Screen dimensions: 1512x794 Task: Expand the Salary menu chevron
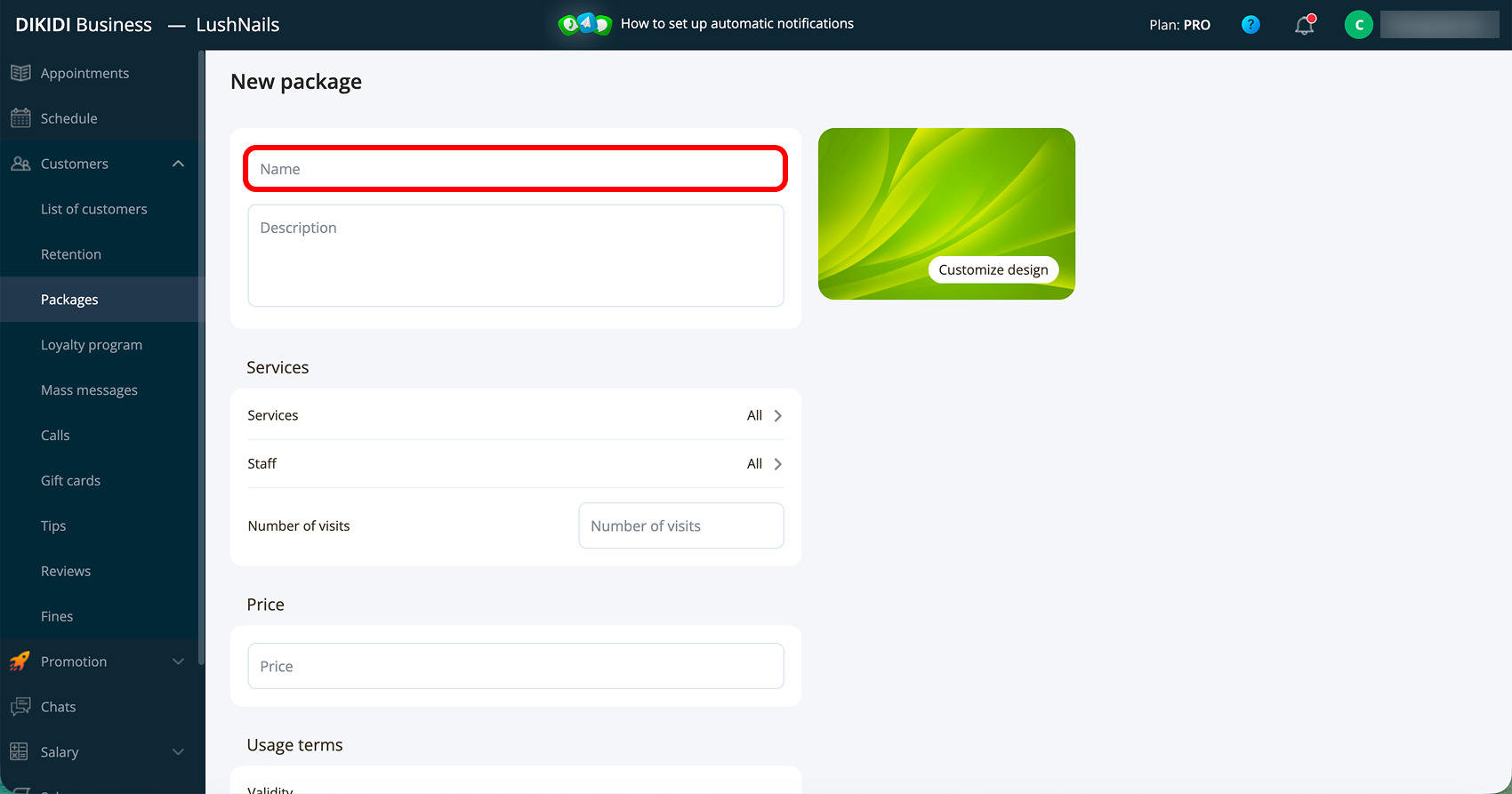click(178, 752)
